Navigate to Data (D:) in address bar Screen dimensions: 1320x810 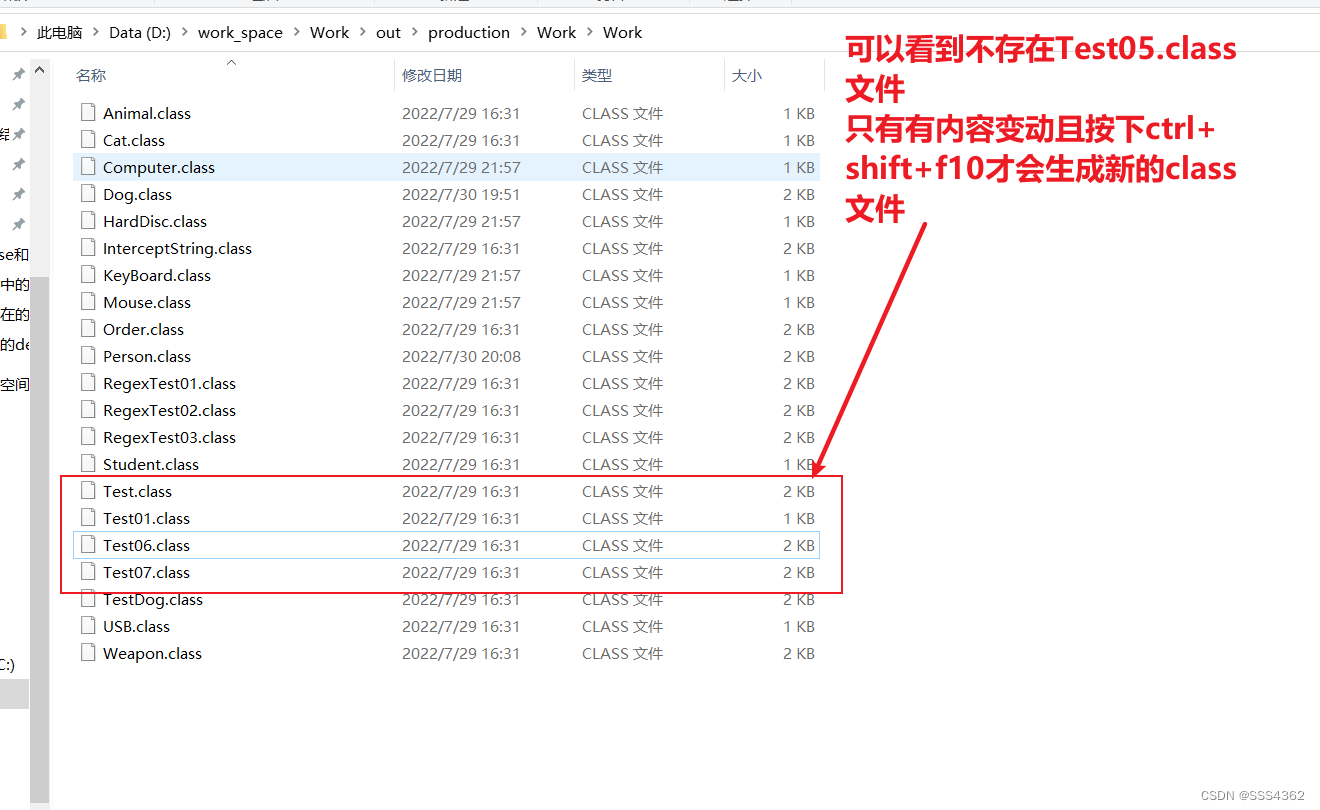pyautogui.click(x=140, y=32)
